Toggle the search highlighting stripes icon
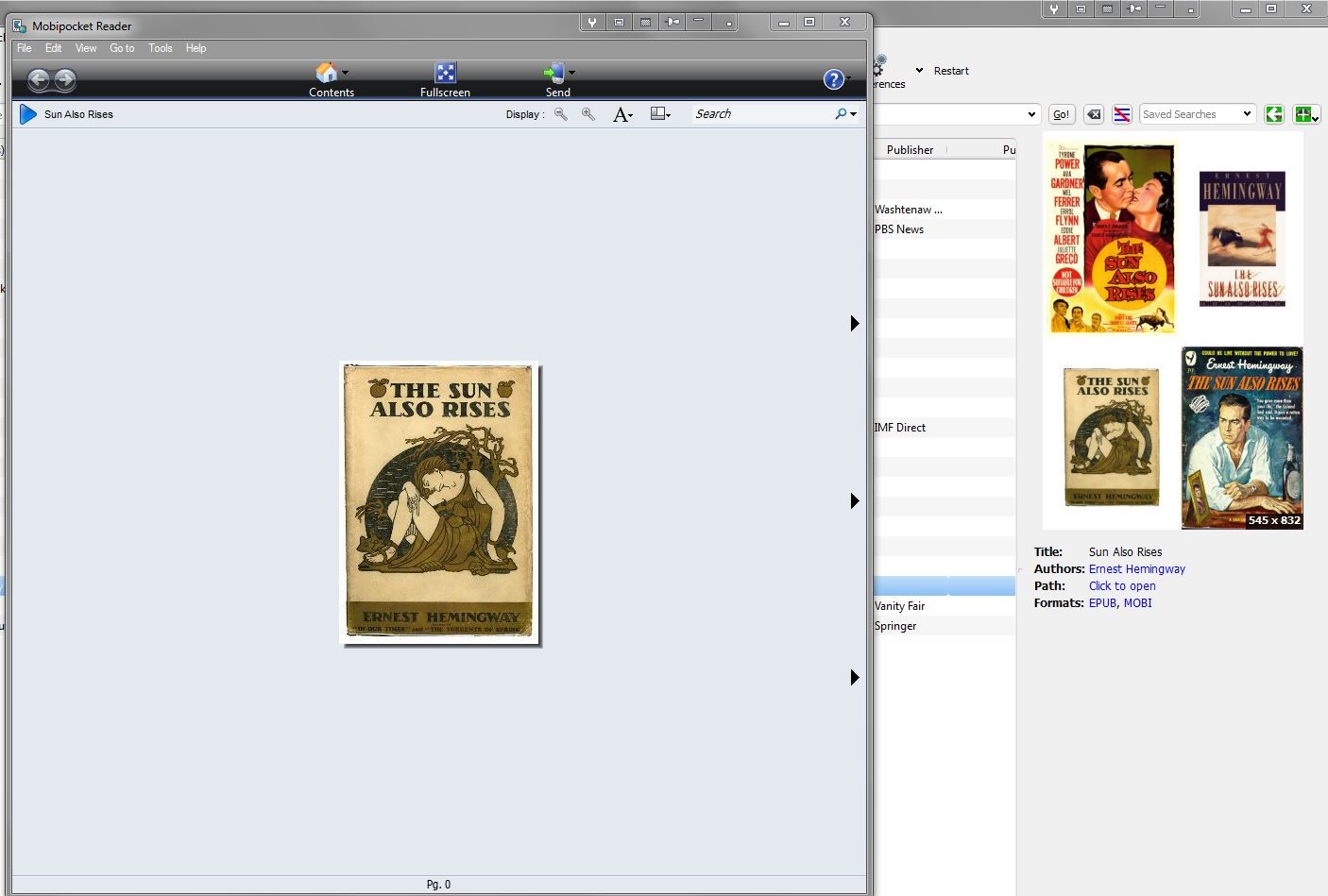 coord(1122,114)
